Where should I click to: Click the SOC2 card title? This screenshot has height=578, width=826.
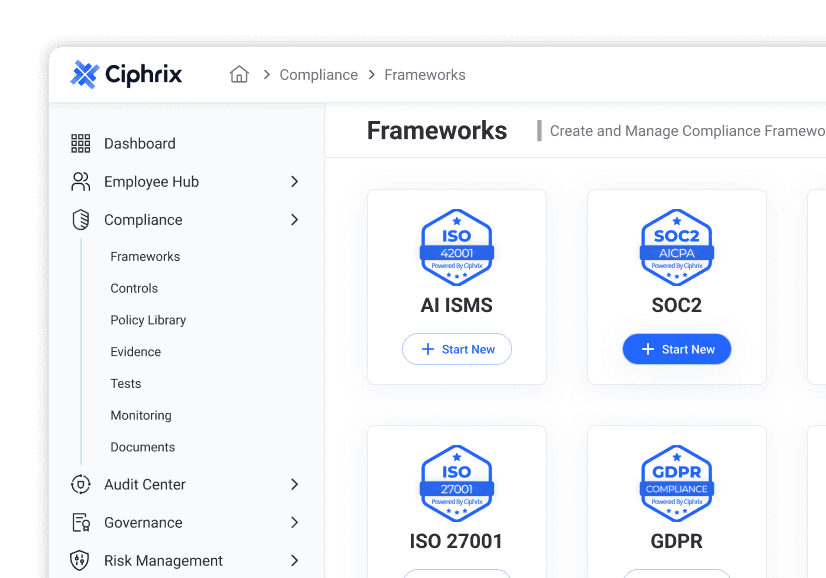[677, 305]
